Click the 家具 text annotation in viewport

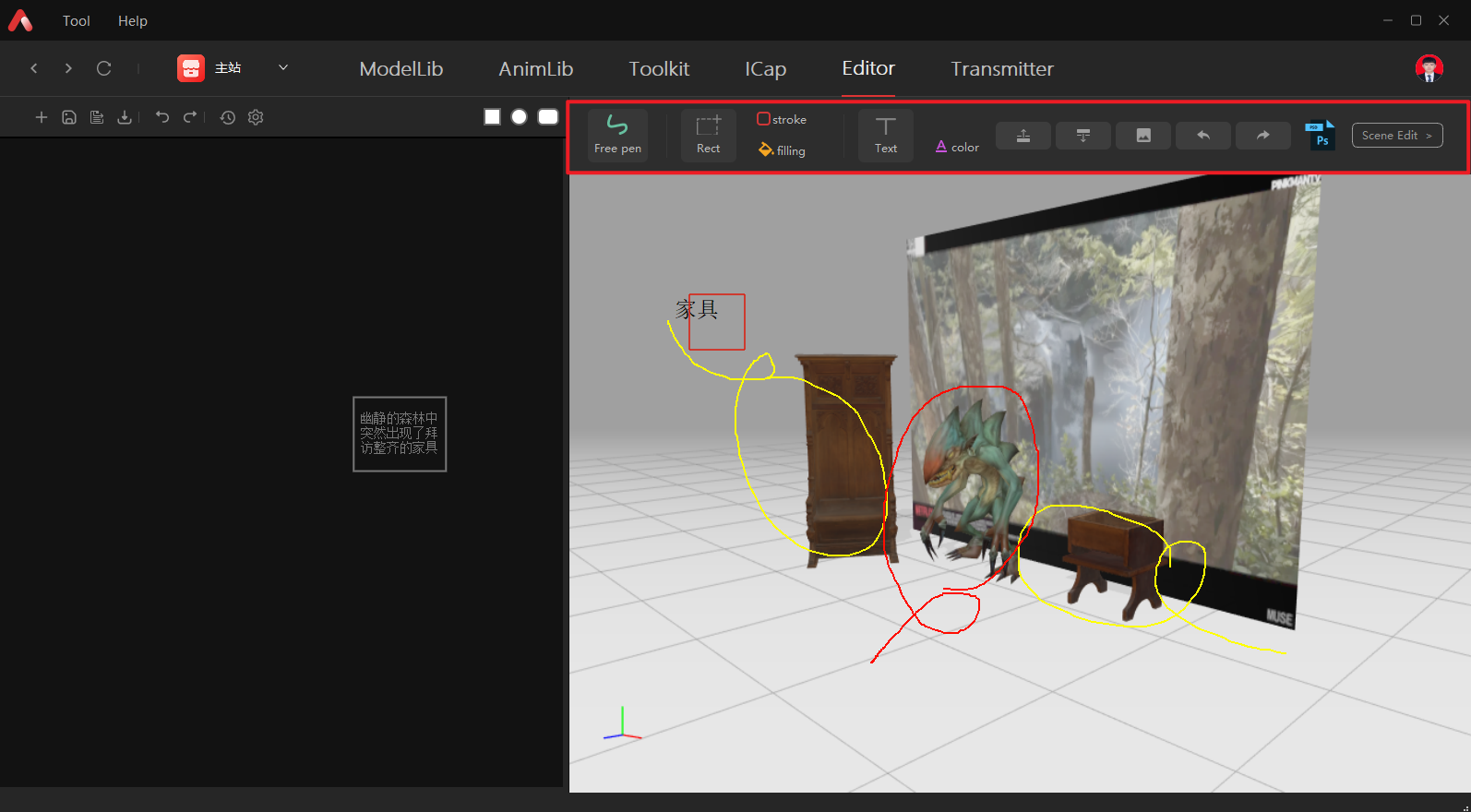pyautogui.click(x=697, y=309)
